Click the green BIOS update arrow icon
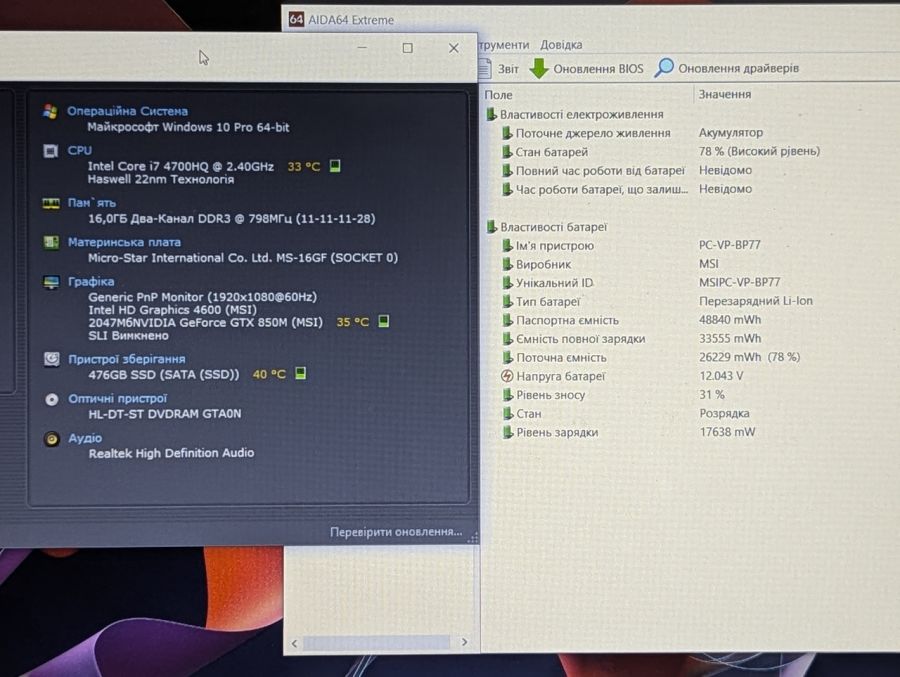900x677 pixels. 539,68
